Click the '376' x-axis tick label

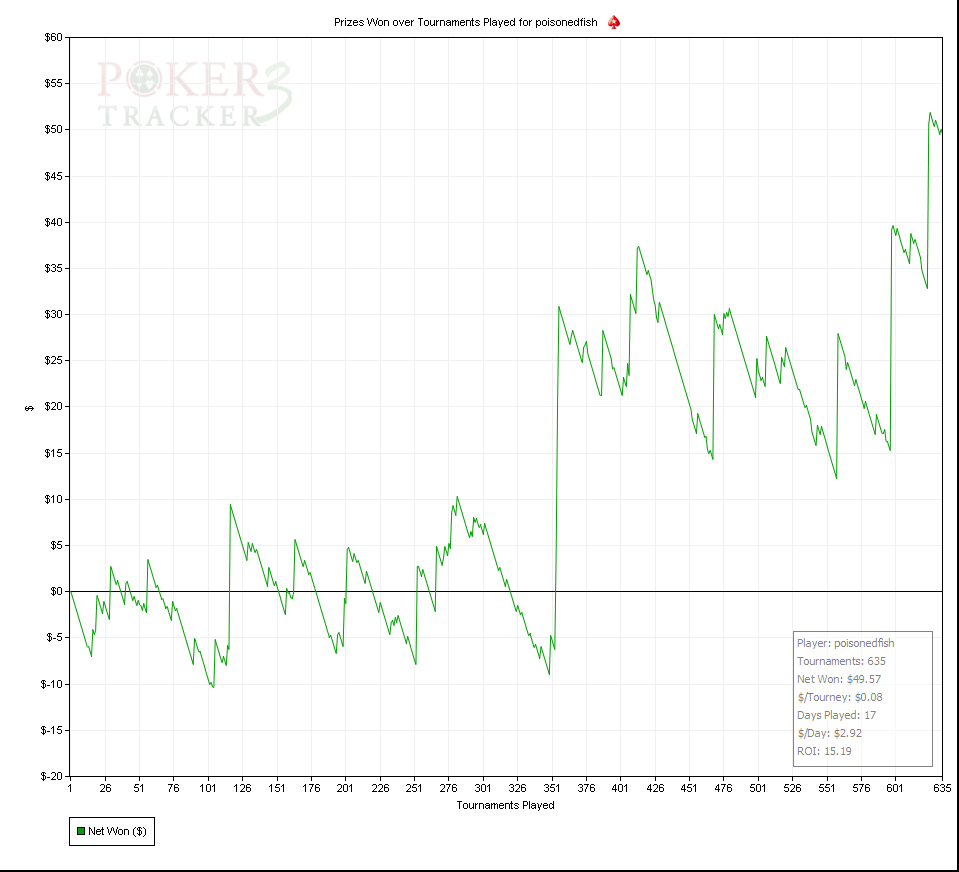586,788
